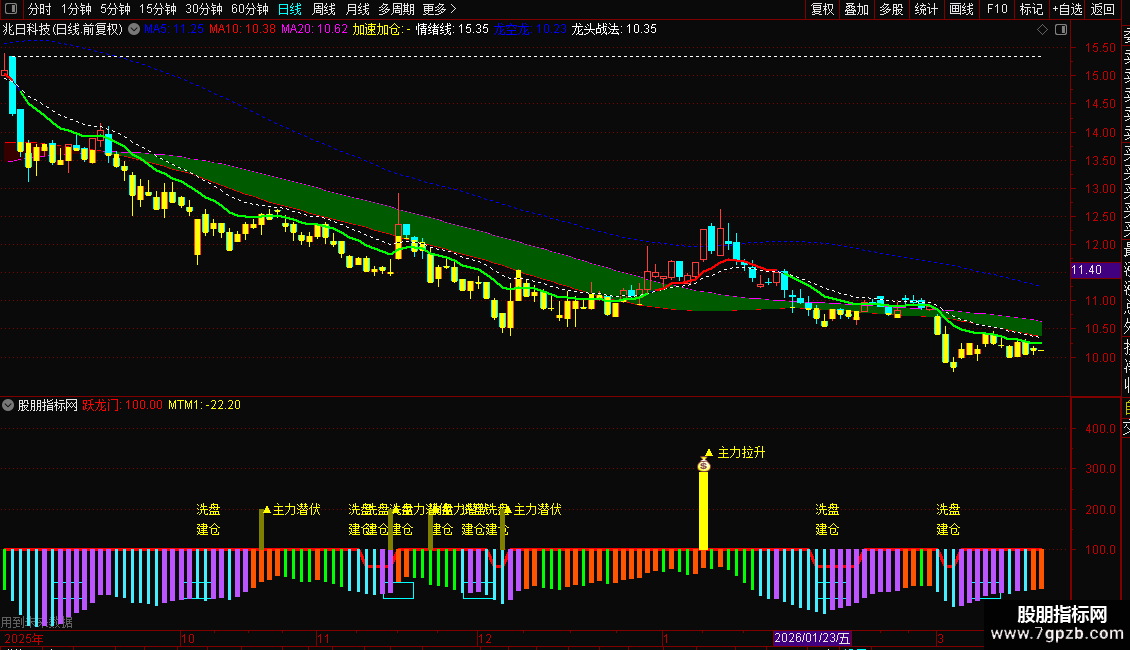Open the 统计 statistics tool
The image size is (1130, 650).
pos(926,9)
